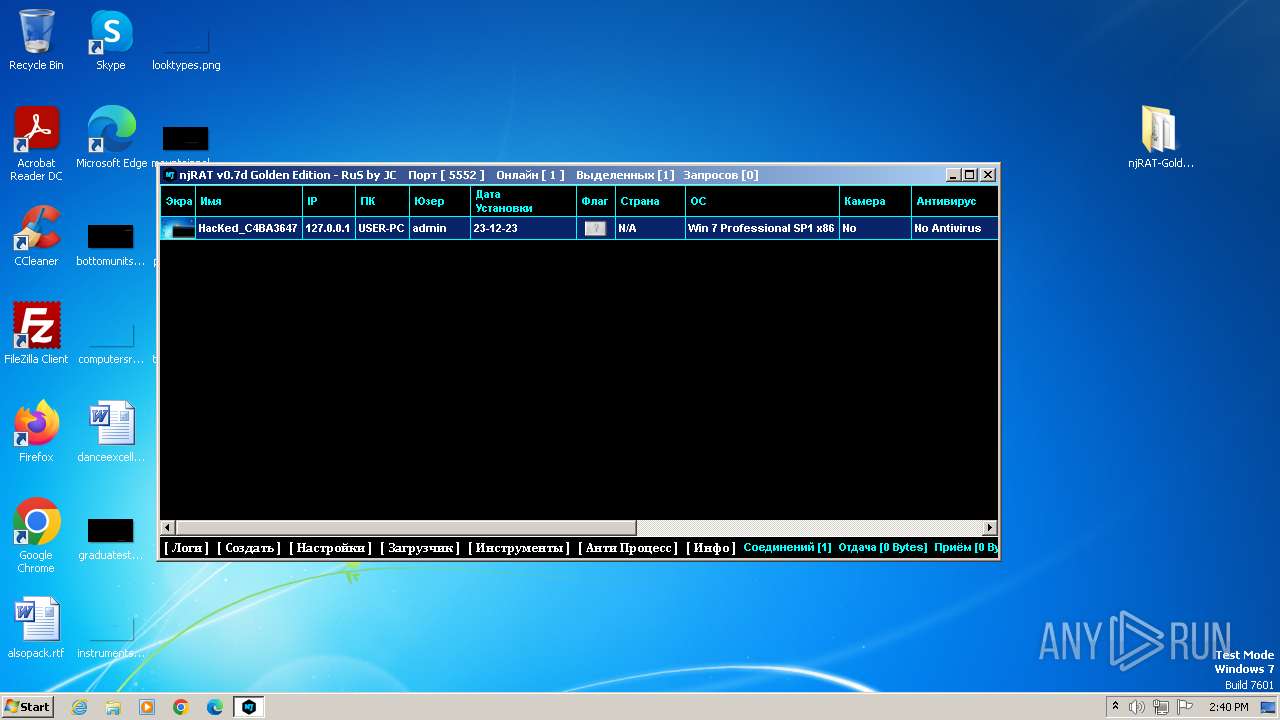
Task: Sort by the Камера column header
Action: pos(875,201)
